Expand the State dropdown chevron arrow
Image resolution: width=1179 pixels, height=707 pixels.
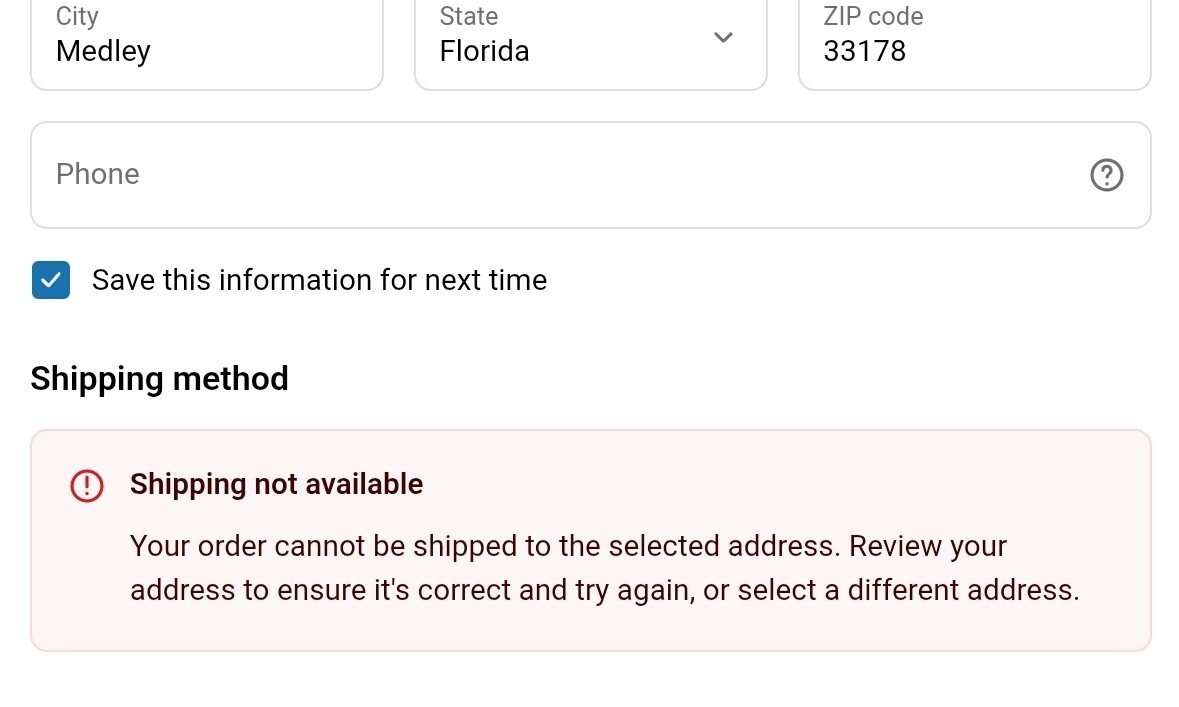click(723, 38)
